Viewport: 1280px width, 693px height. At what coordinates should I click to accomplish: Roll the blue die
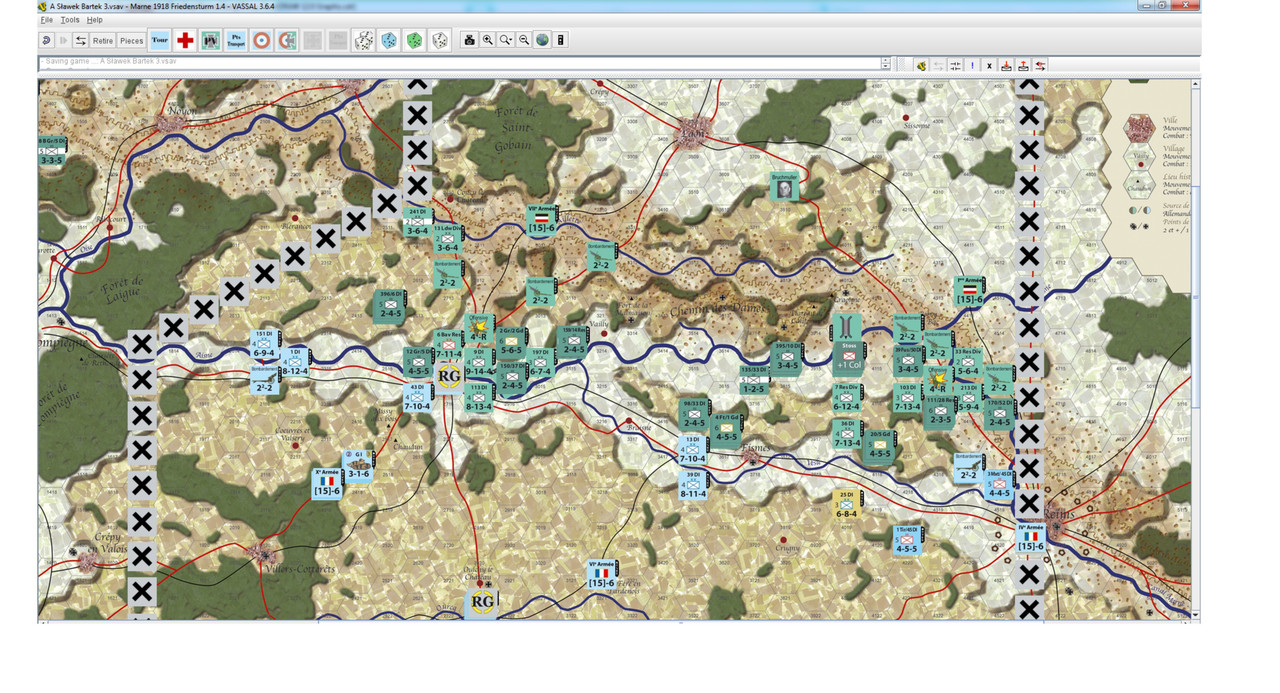[x=389, y=40]
